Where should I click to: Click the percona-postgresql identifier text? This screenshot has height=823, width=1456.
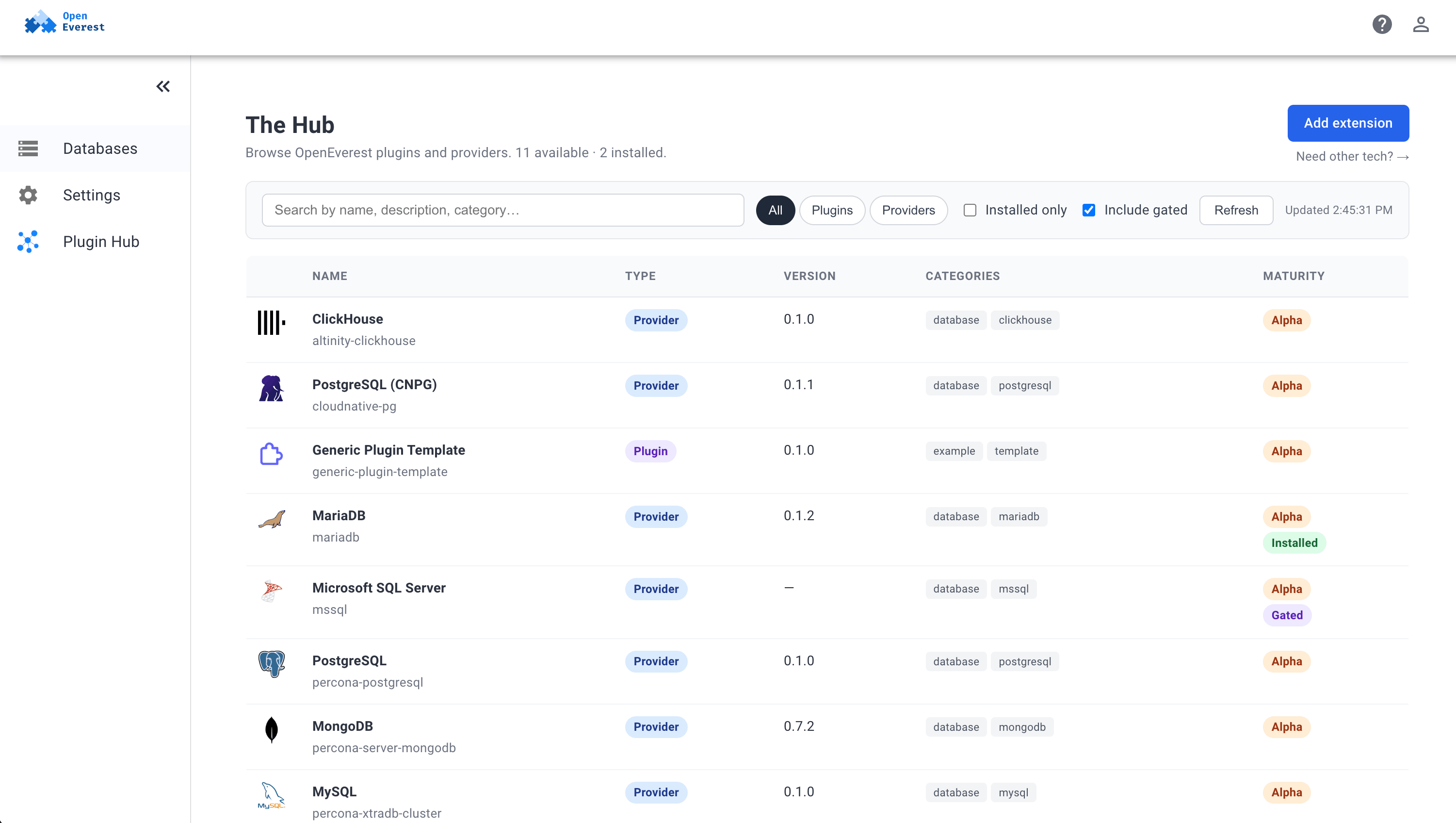(x=367, y=682)
